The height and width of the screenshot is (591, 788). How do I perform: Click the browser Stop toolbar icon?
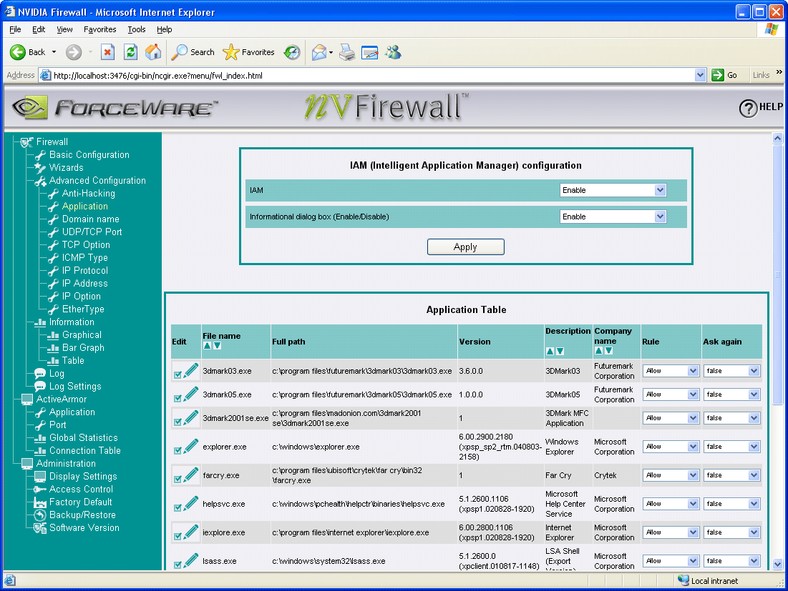tap(108, 52)
